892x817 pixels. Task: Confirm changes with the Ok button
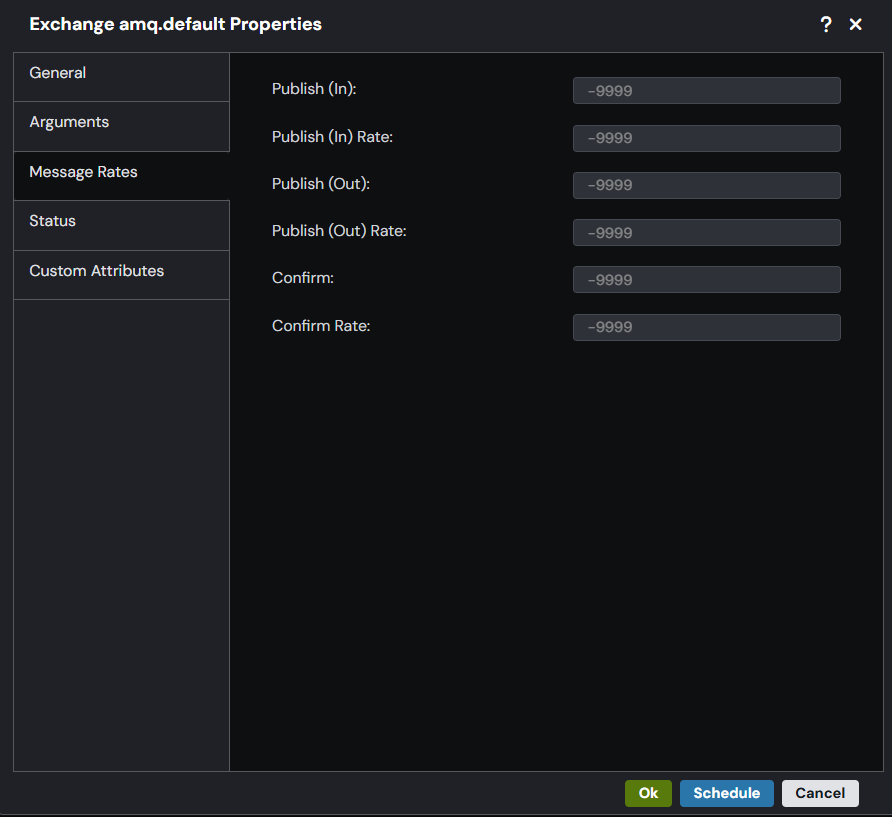point(648,793)
